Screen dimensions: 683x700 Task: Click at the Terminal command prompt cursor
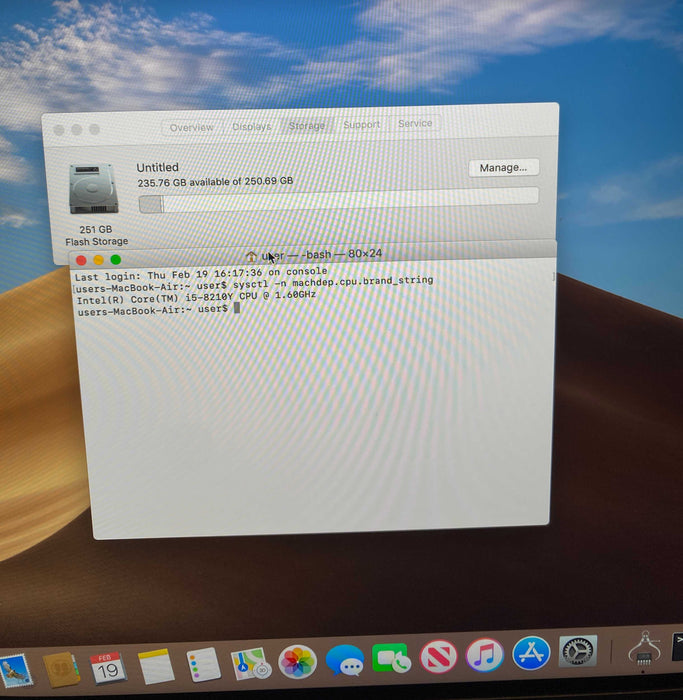click(x=237, y=308)
